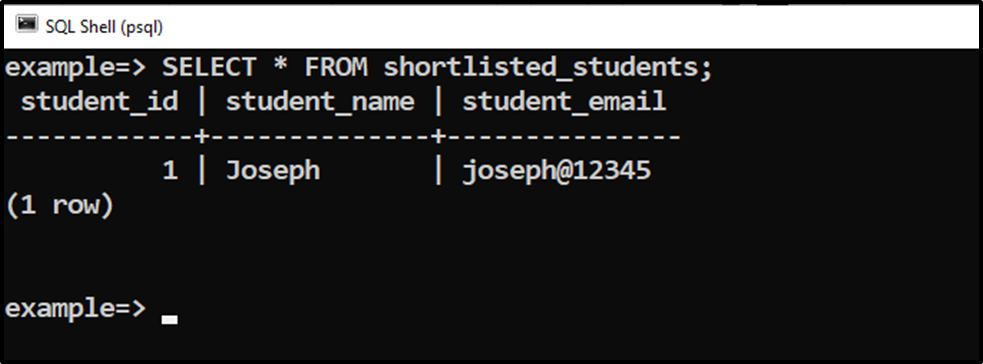Click the pipe separator between Joseph and joseph@12345

click(438, 171)
